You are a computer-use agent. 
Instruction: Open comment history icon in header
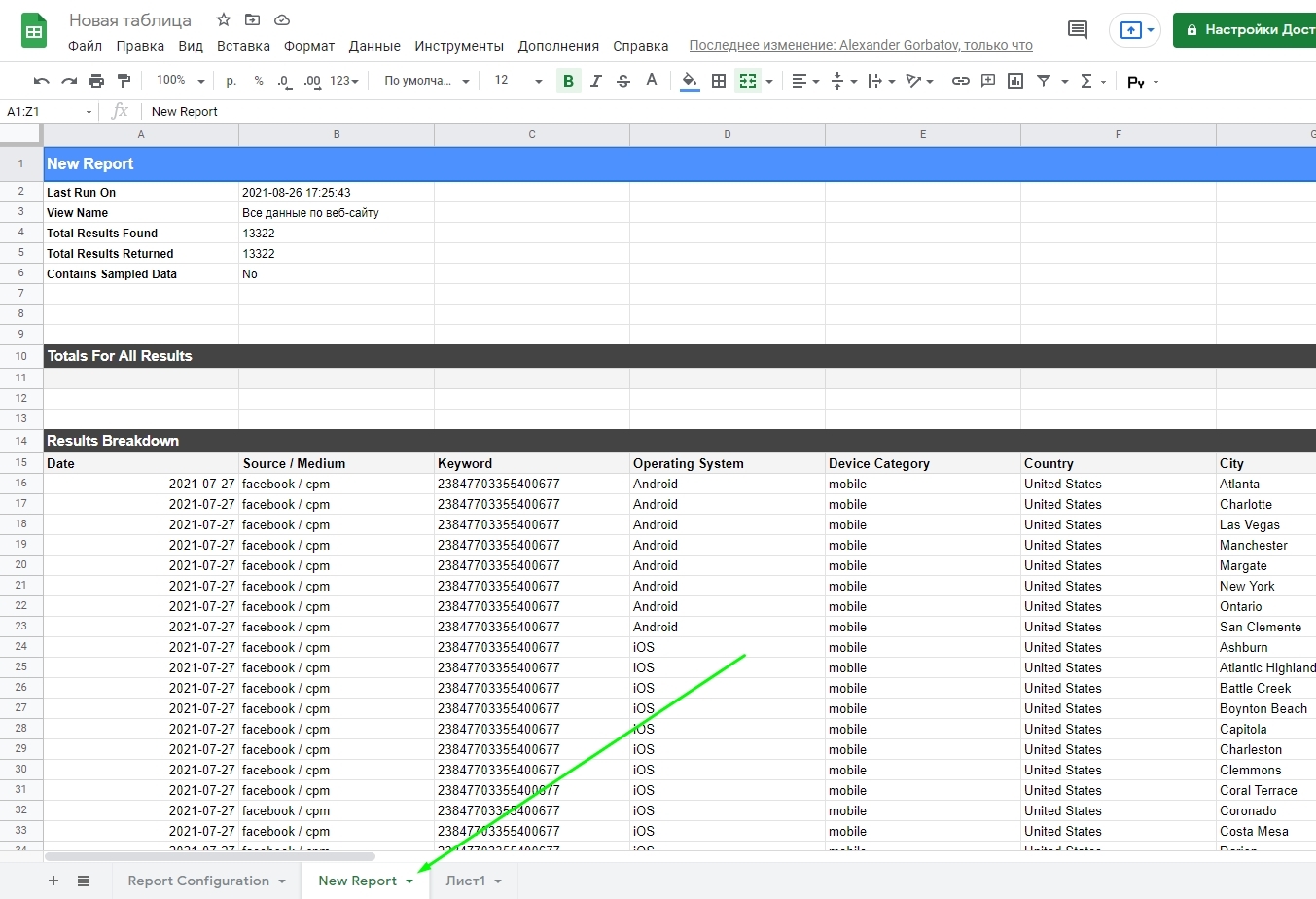coord(1078,30)
